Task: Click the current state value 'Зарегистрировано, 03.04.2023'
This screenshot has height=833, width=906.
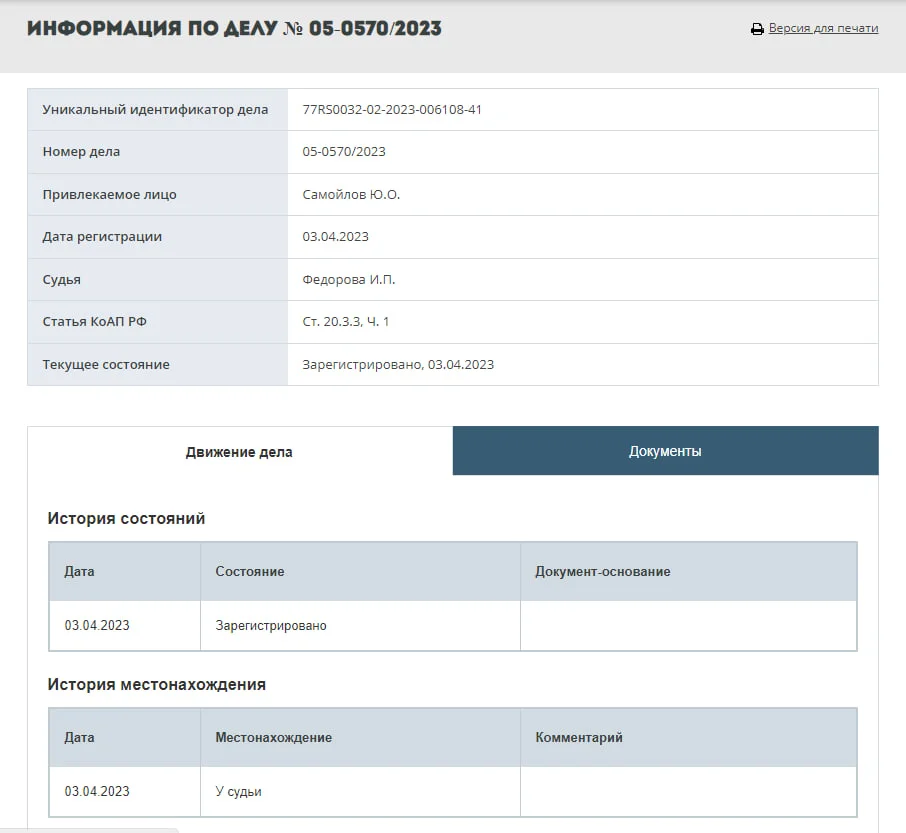Action: pyautogui.click(x=398, y=365)
